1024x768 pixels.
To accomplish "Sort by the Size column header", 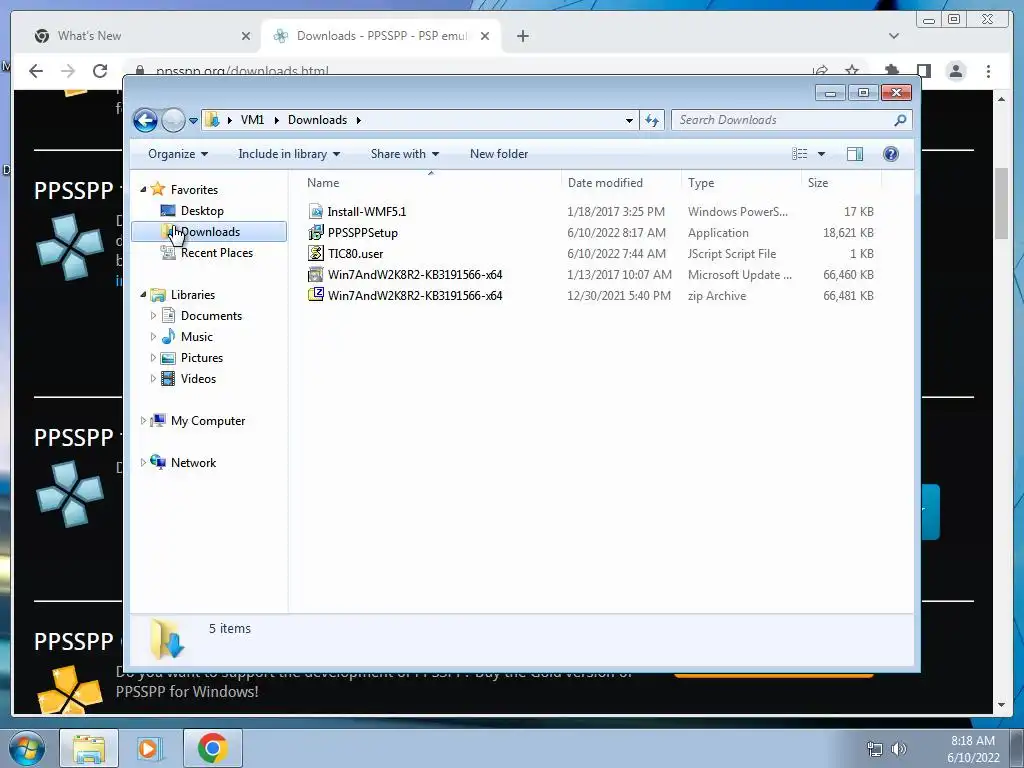I will (x=841, y=183).
